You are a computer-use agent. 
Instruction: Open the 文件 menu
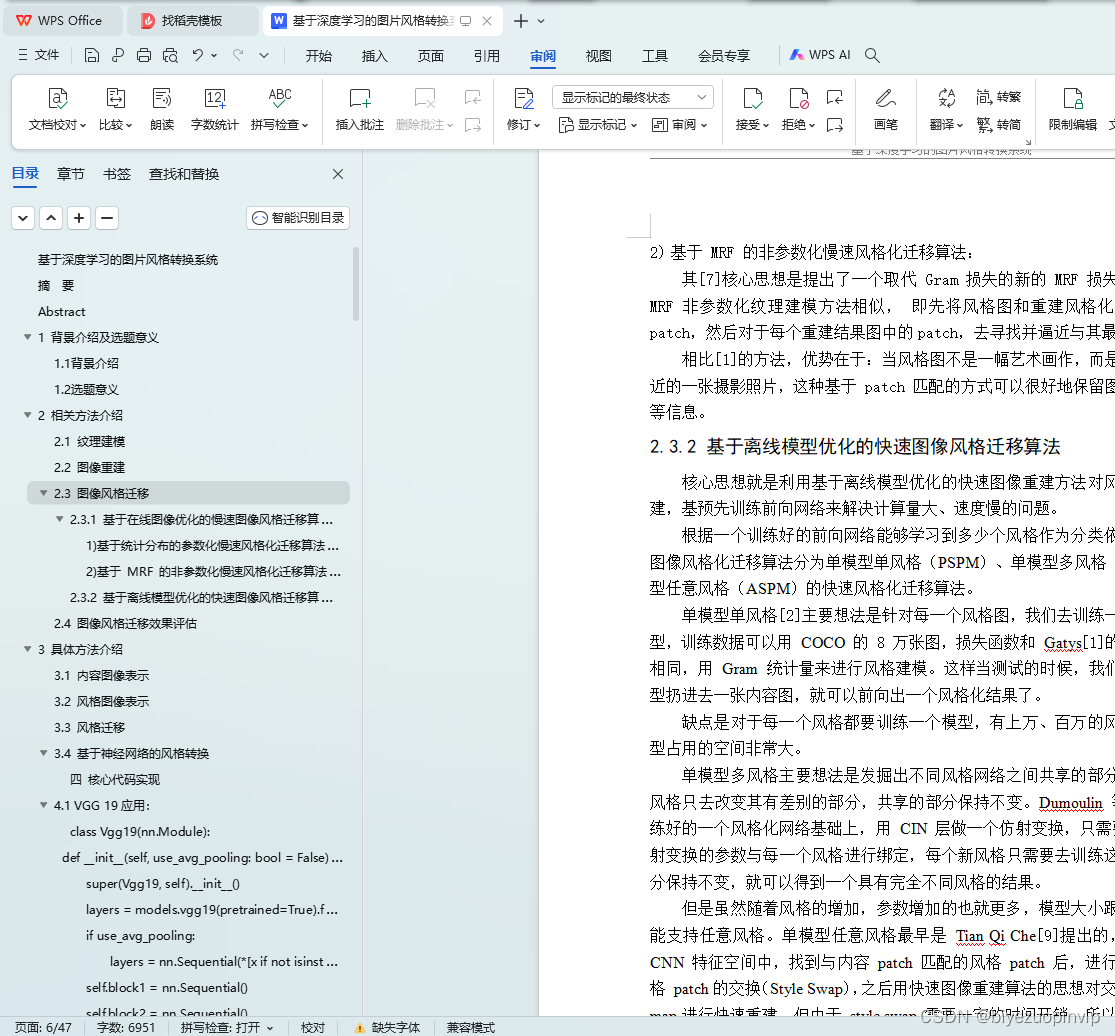pos(38,55)
